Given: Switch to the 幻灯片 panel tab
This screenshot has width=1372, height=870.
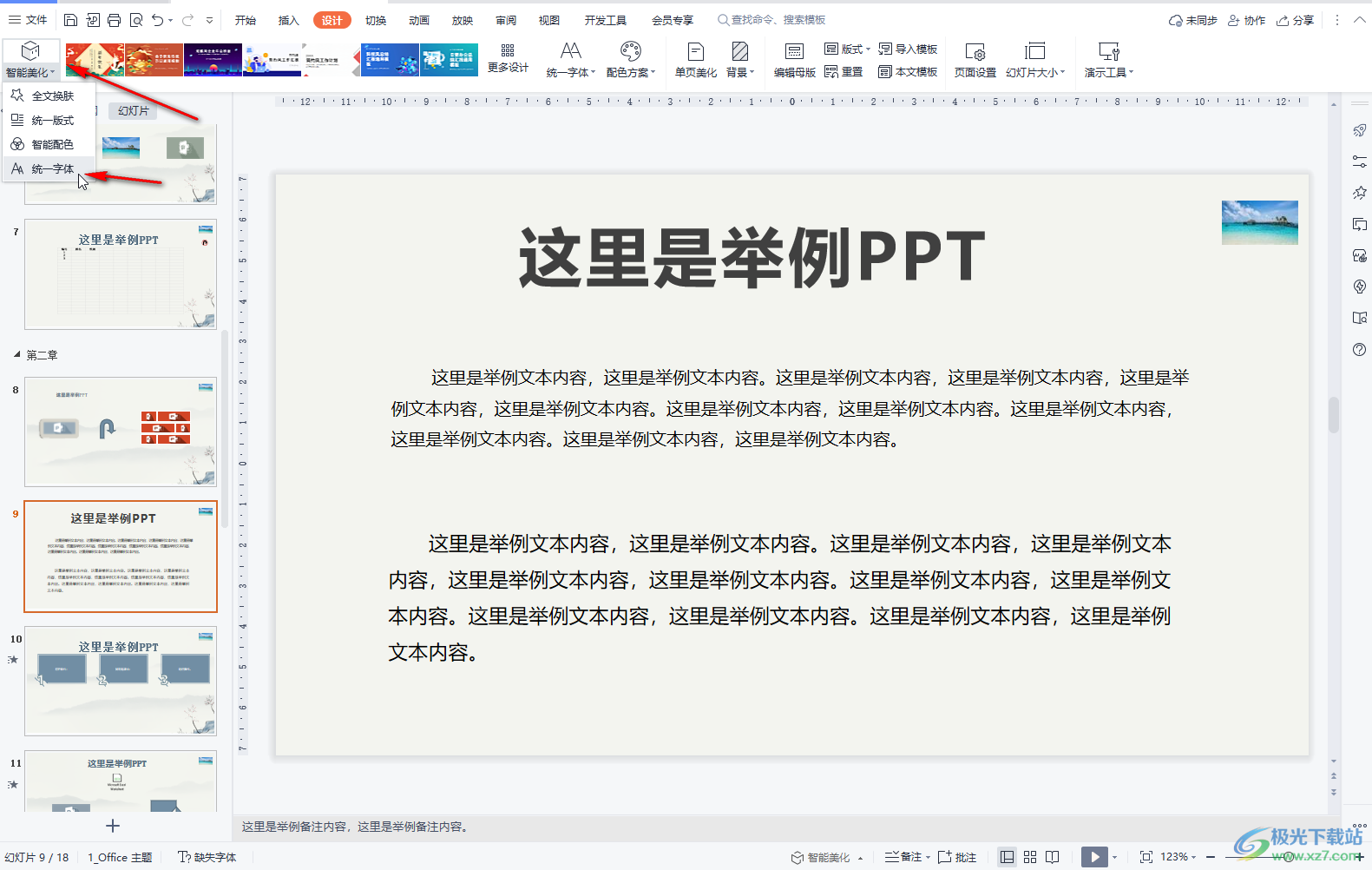Looking at the screenshot, I should (134, 110).
